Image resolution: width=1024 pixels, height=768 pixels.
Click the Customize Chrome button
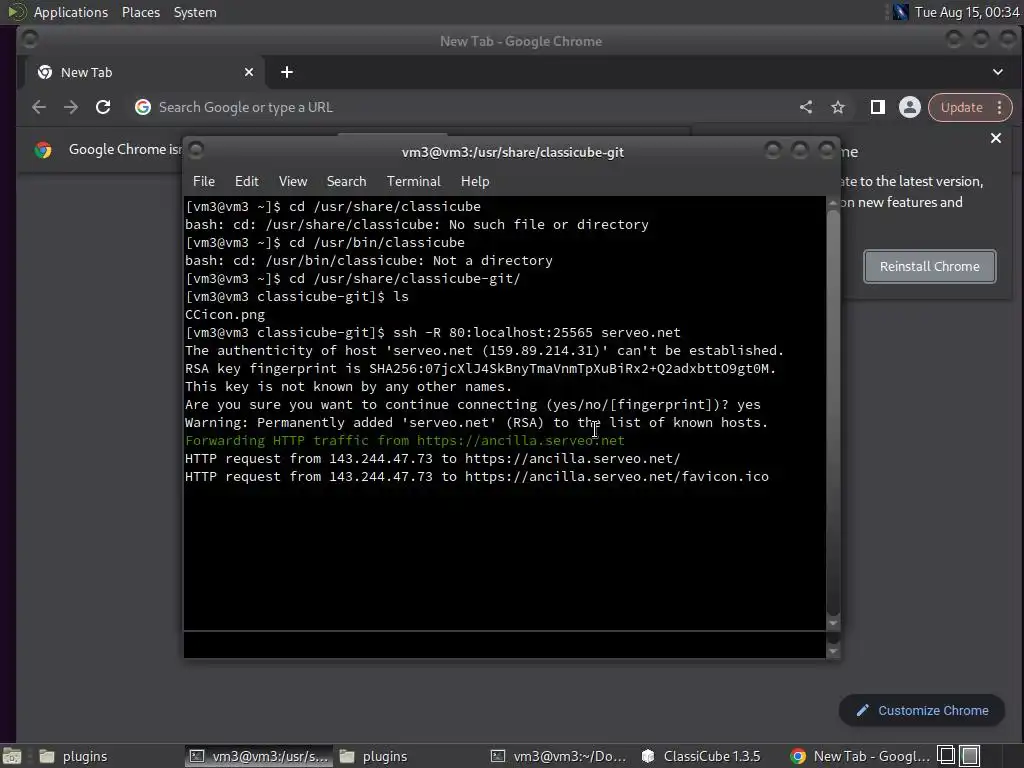(x=922, y=711)
